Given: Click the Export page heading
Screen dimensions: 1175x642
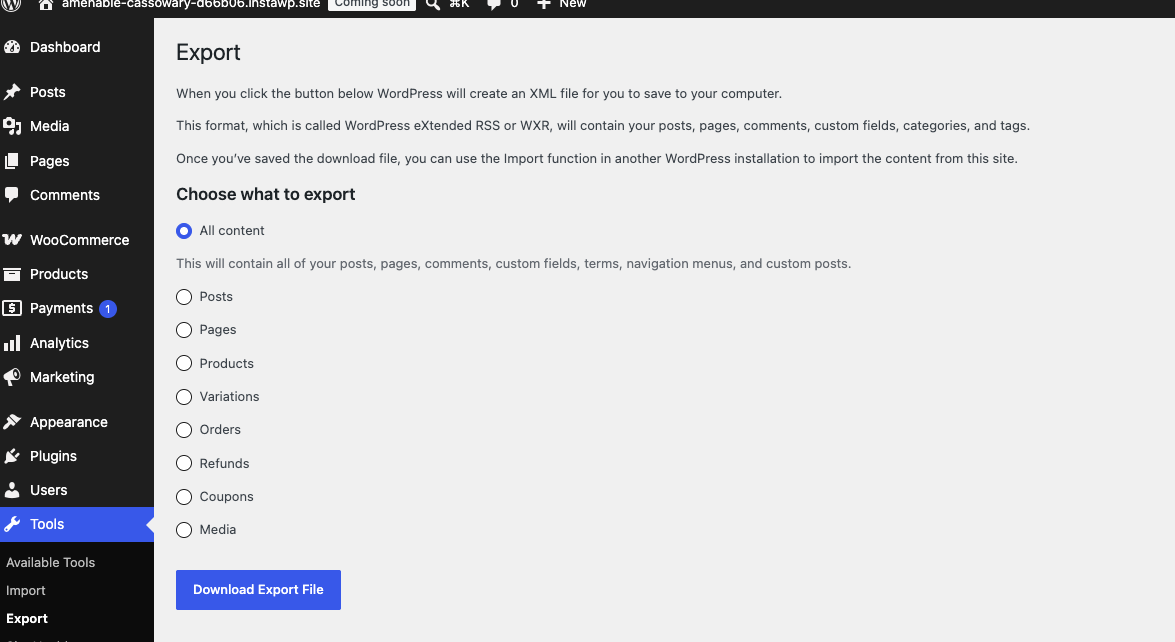Looking at the screenshot, I should point(208,52).
